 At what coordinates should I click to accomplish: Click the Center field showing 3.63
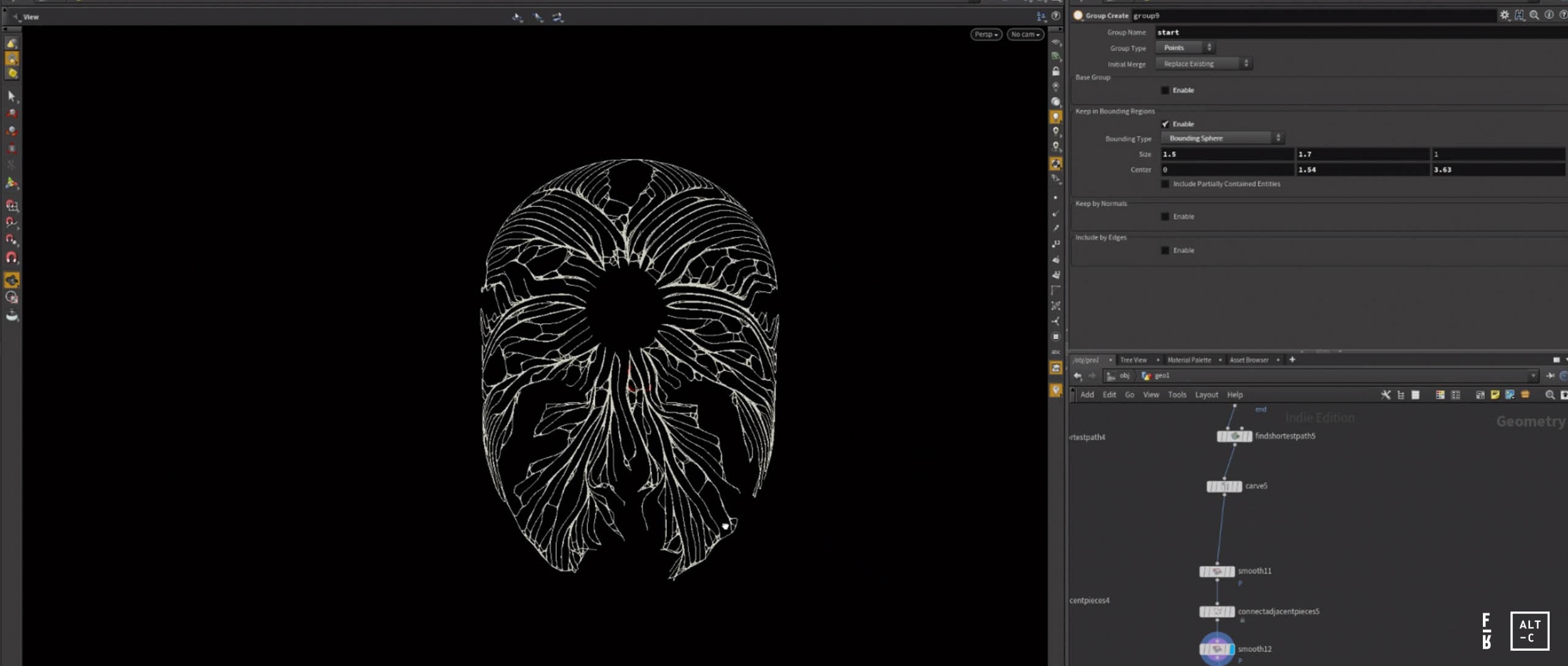(1498, 170)
